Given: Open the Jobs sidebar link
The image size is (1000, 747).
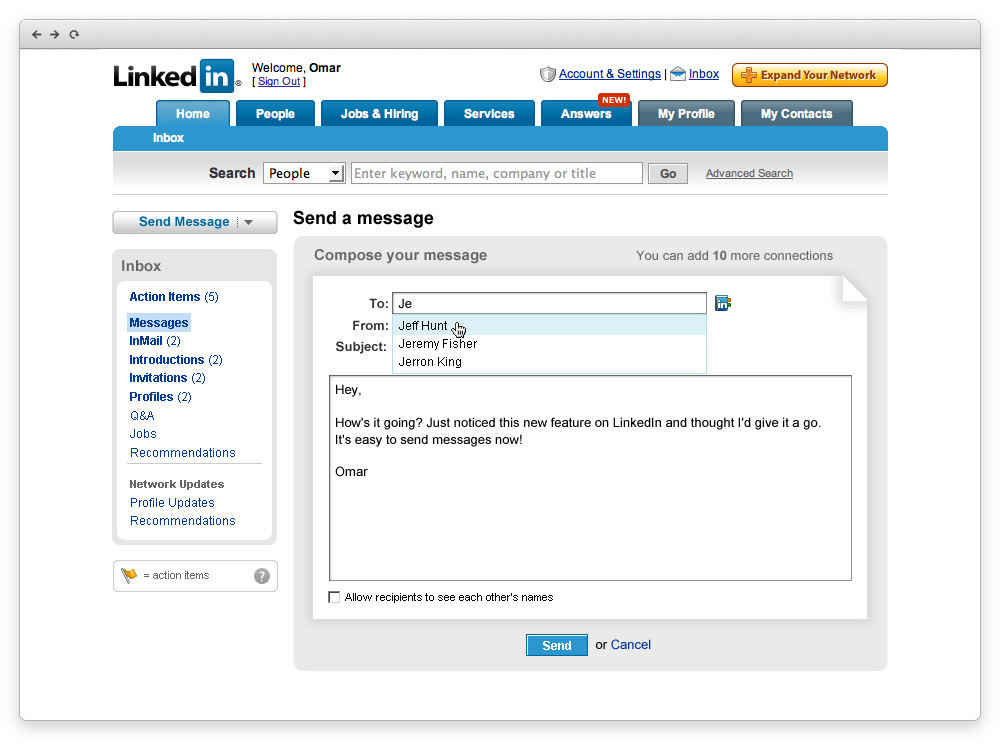Looking at the screenshot, I should (143, 434).
